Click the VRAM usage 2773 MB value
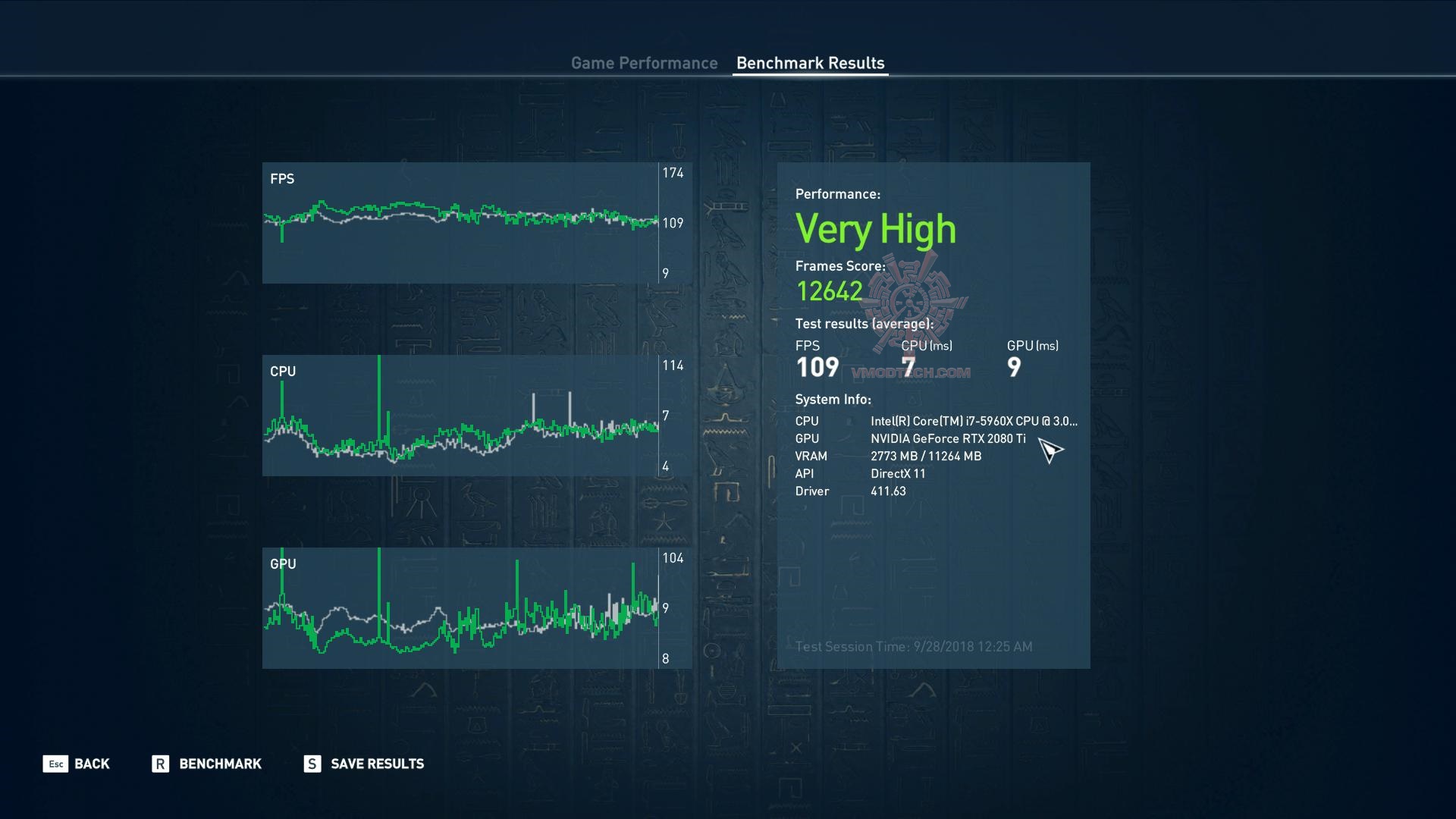The image size is (1456, 819). [925, 456]
